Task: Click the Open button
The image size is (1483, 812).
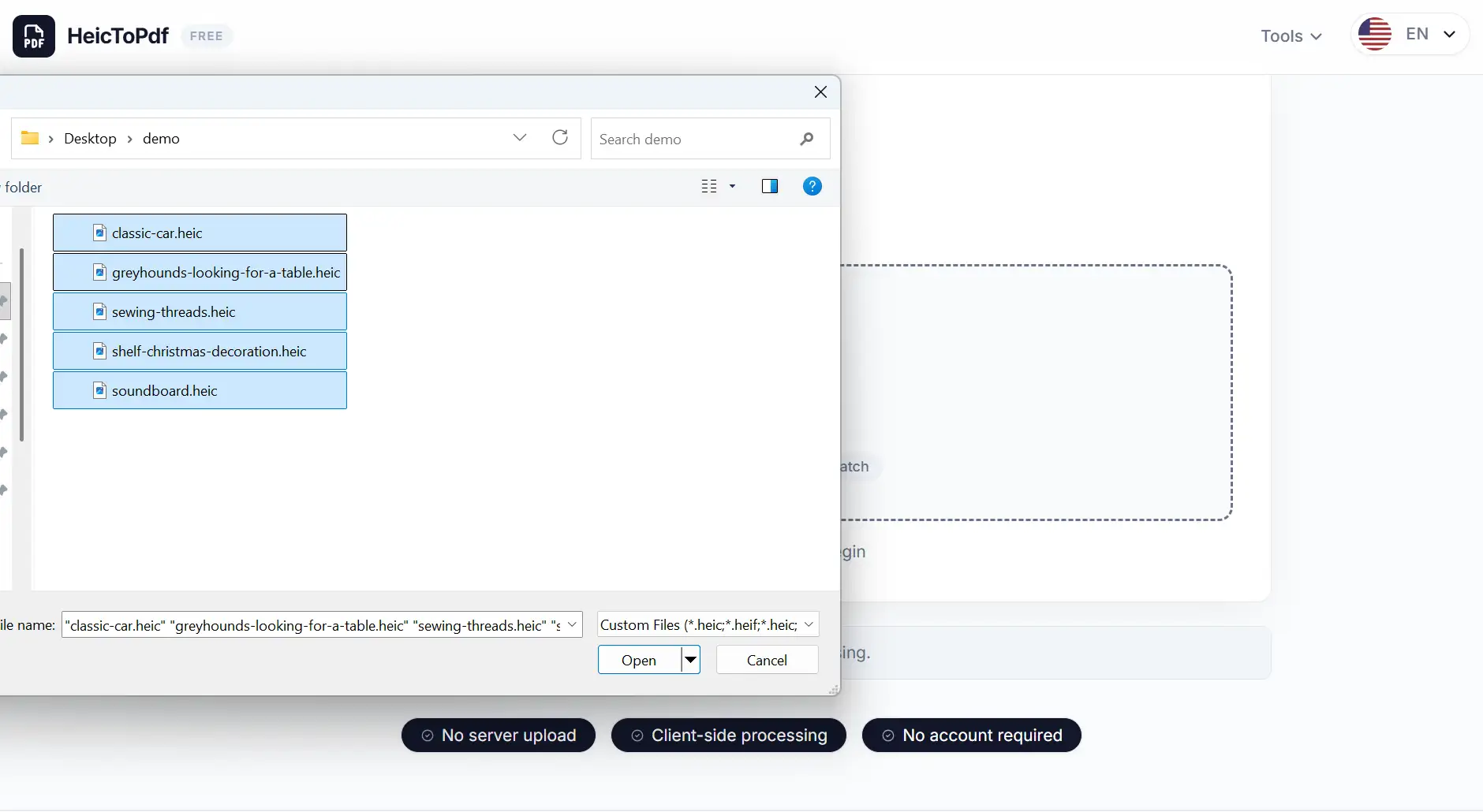Action: click(x=639, y=660)
